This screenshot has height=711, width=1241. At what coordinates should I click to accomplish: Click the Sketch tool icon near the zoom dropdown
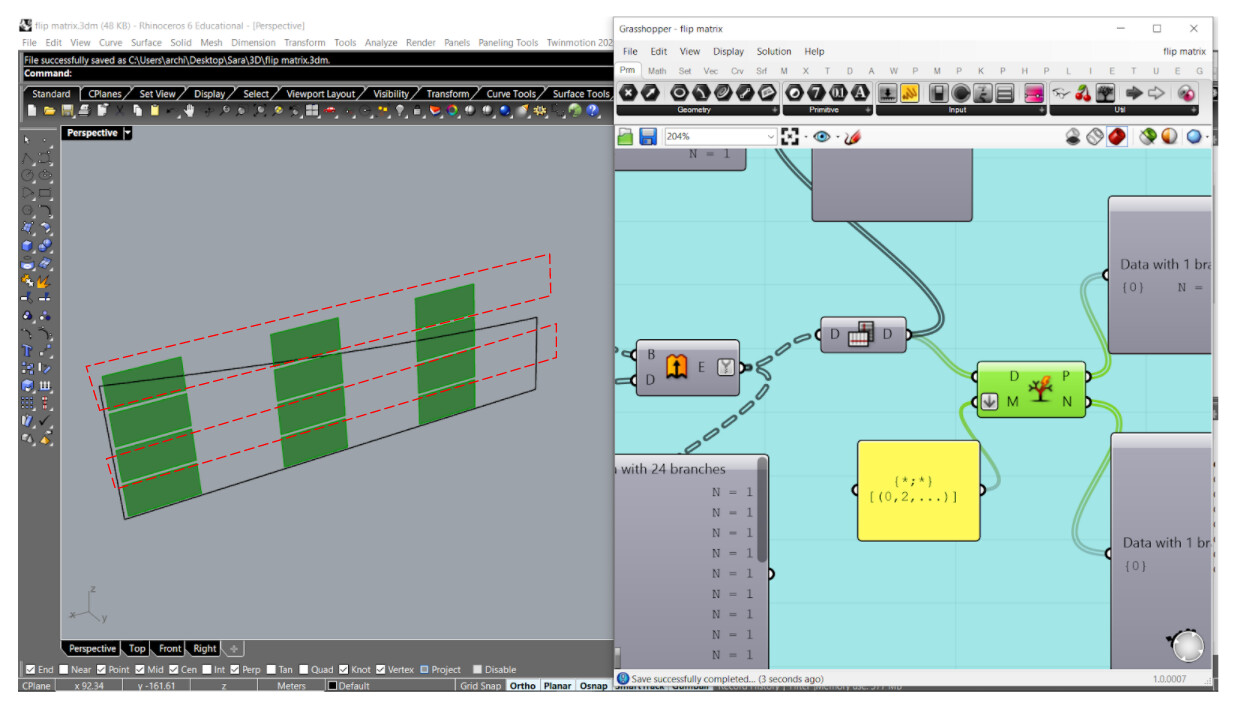(852, 137)
